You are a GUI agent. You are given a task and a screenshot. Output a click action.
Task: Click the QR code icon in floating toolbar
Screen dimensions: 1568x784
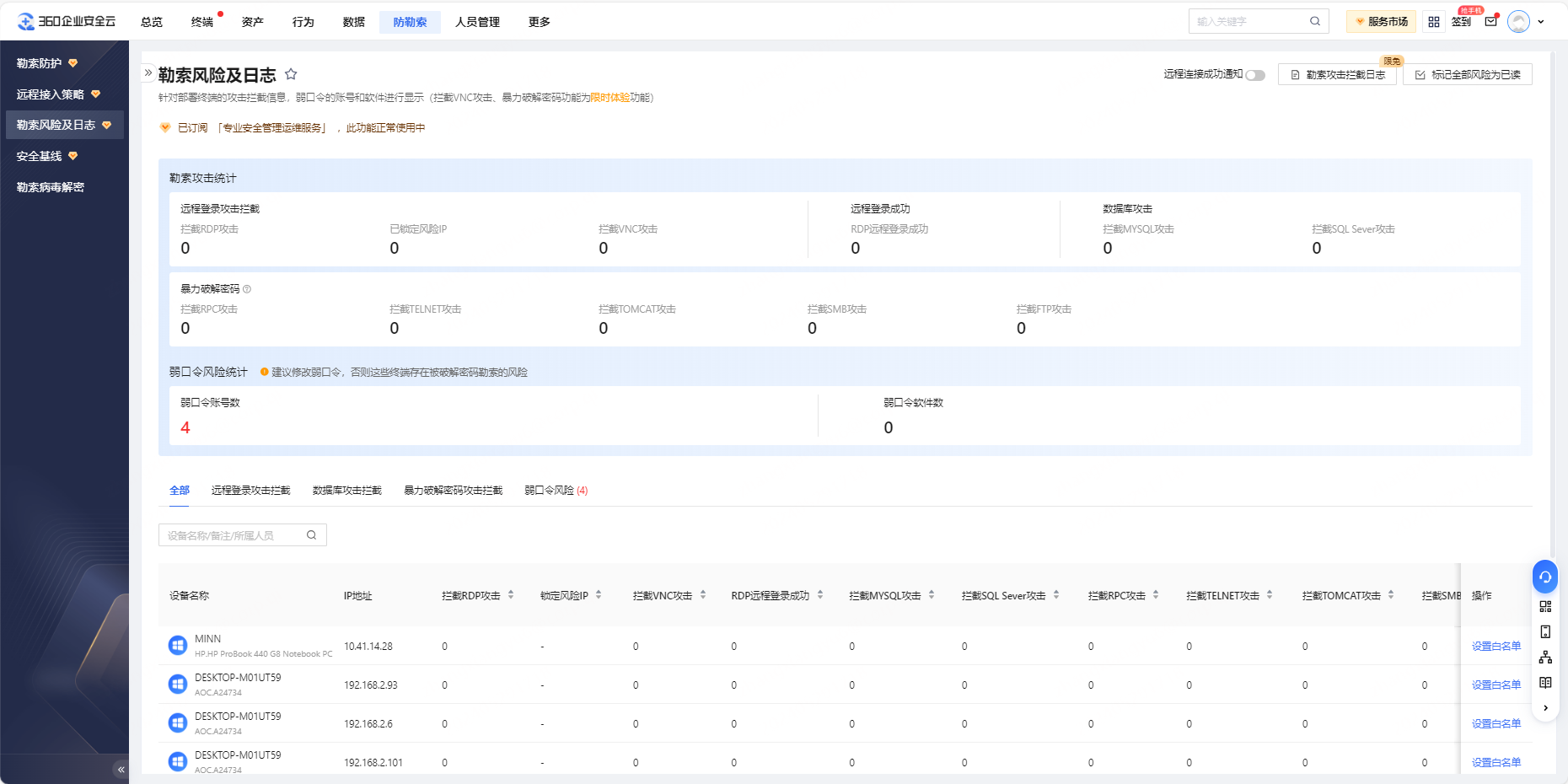pyautogui.click(x=1544, y=607)
